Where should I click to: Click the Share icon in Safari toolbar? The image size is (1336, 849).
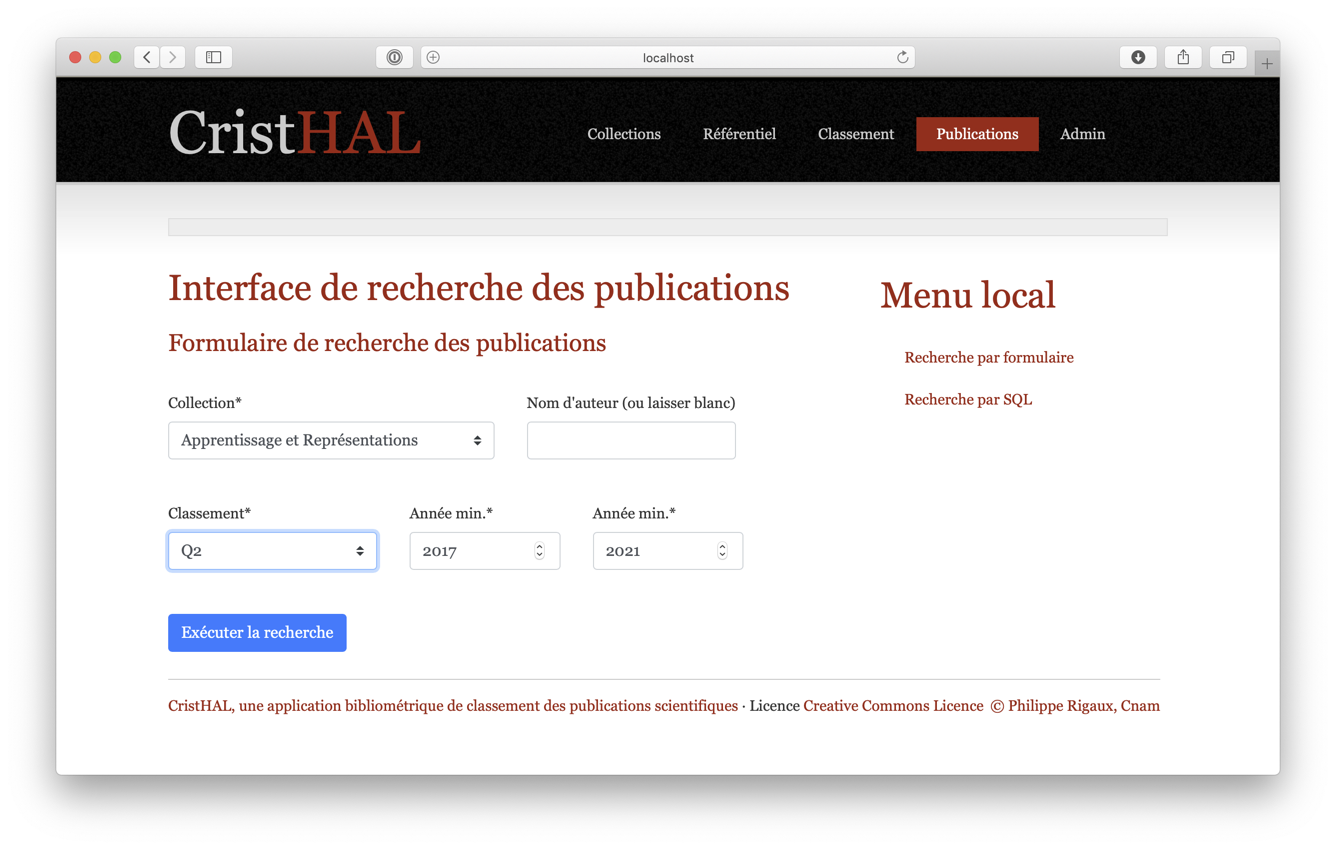[1183, 58]
